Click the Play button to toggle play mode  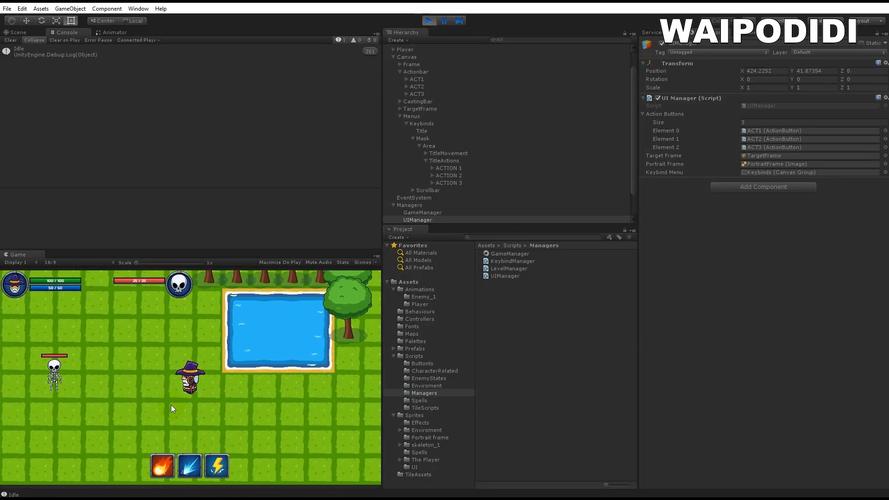click(x=429, y=20)
